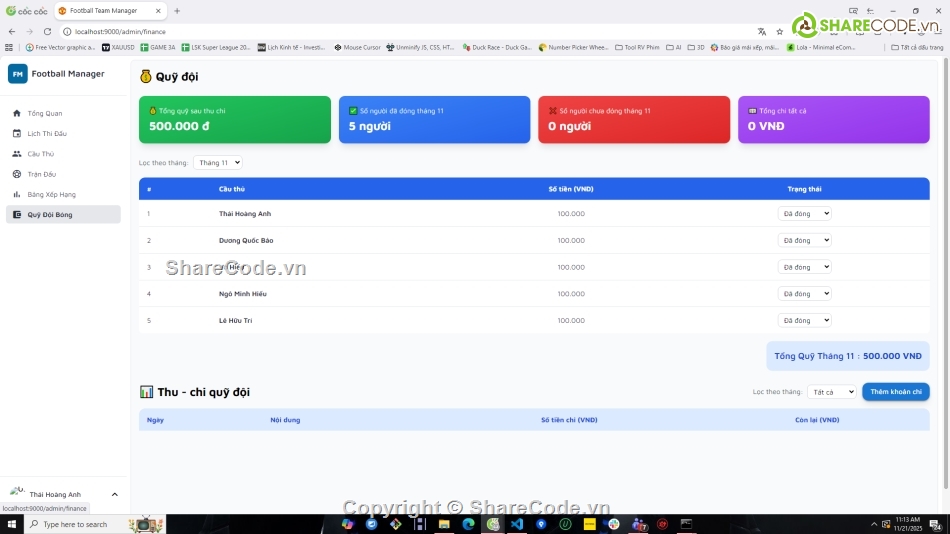Image resolution: width=950 pixels, height=534 pixels.
Task: Change payment status for Thái Hoàng Anh
Action: tap(804, 213)
